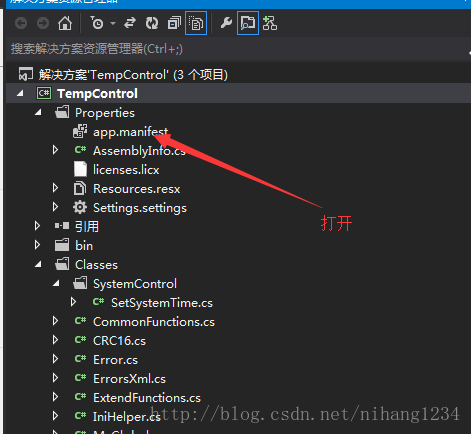471x434 pixels.
Task: Click the Collapse All toolbar icon
Action: [x=174, y=23]
